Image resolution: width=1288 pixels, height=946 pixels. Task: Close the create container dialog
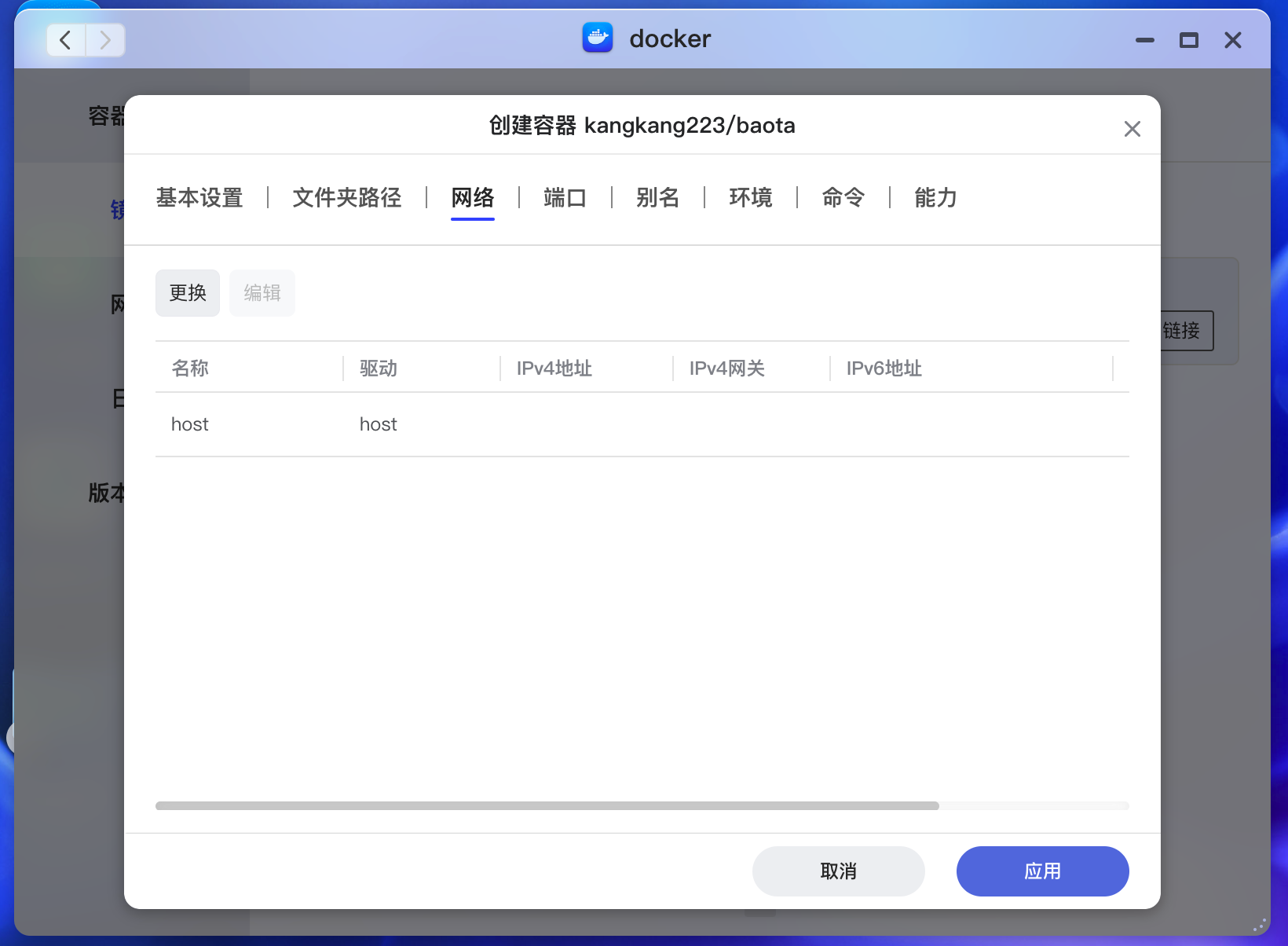tap(1132, 129)
